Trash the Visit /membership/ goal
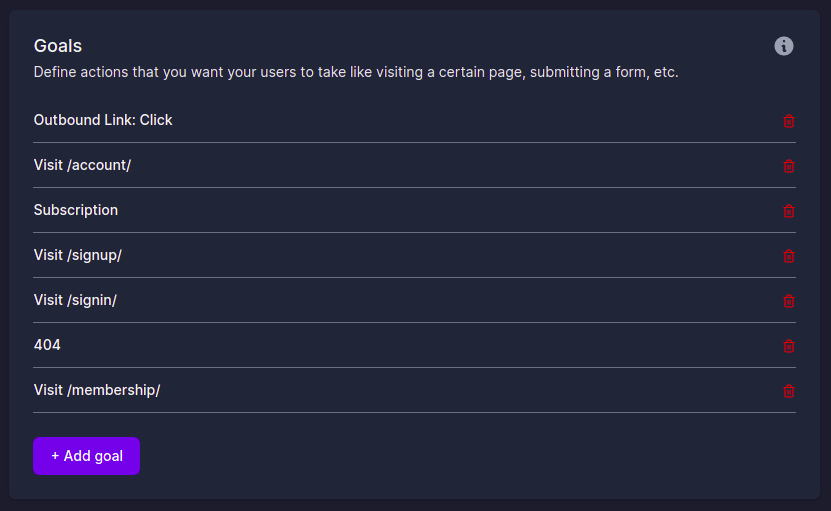The height and width of the screenshot is (511, 831). [x=789, y=391]
